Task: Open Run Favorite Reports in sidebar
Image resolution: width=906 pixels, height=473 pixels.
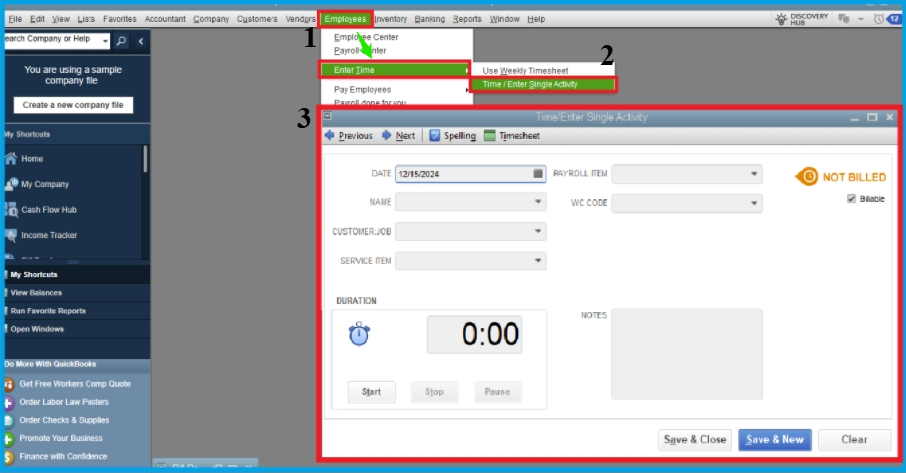Action: tap(48, 311)
